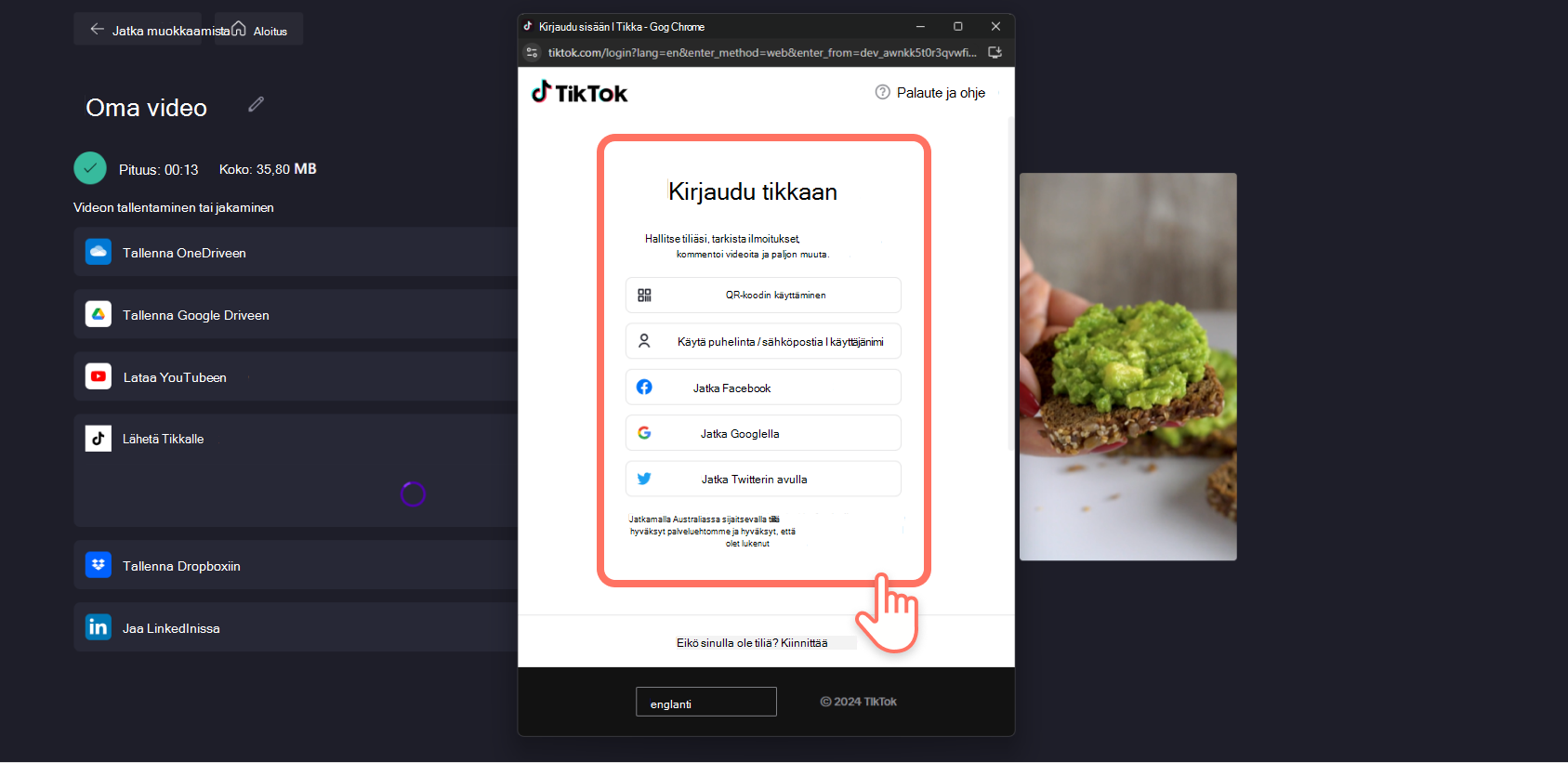Viewport: 1568px width, 763px height.
Task: Click the QR code icon
Action: coord(644,295)
